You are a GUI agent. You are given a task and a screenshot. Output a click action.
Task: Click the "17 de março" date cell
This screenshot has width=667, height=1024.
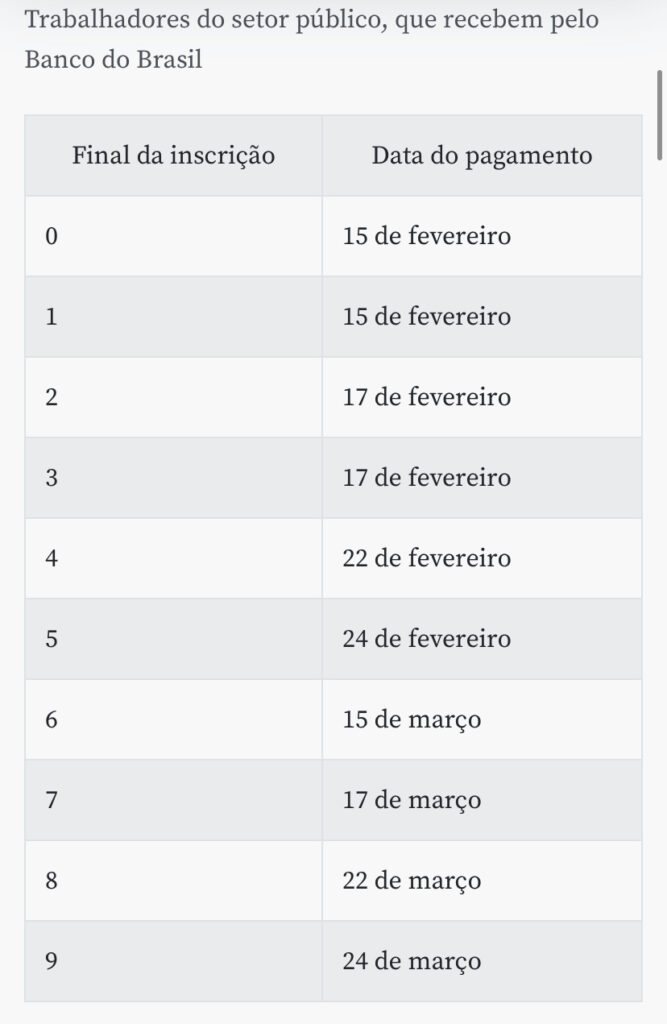[x=481, y=800]
